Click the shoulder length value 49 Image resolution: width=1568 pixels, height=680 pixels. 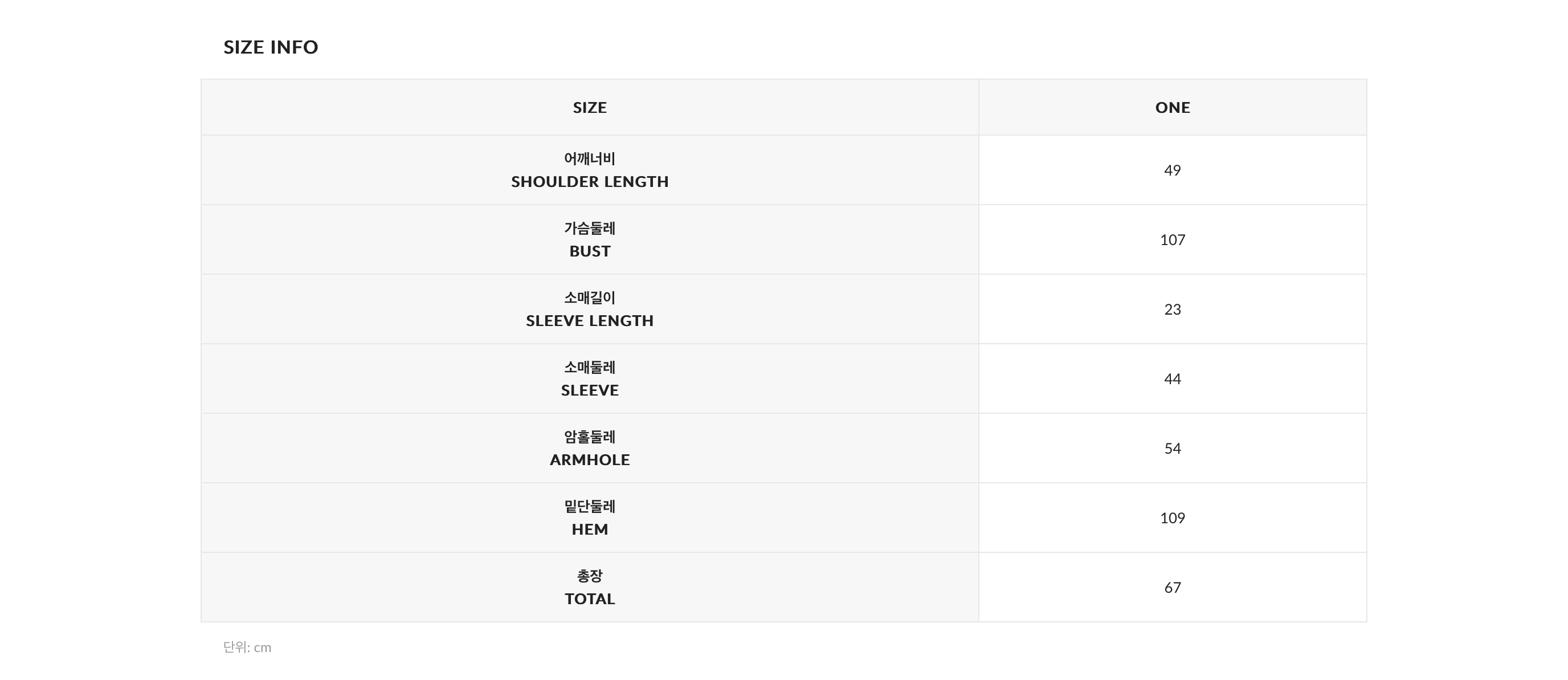[x=1173, y=170]
